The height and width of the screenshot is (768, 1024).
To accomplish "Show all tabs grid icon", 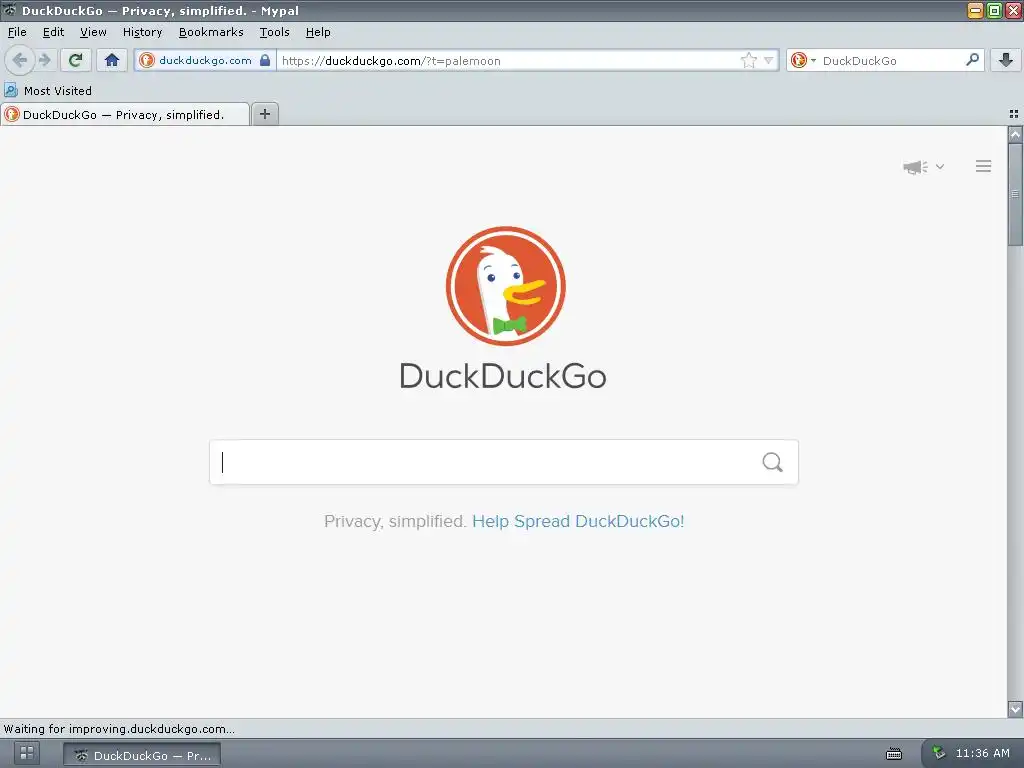I will coord(1014,114).
